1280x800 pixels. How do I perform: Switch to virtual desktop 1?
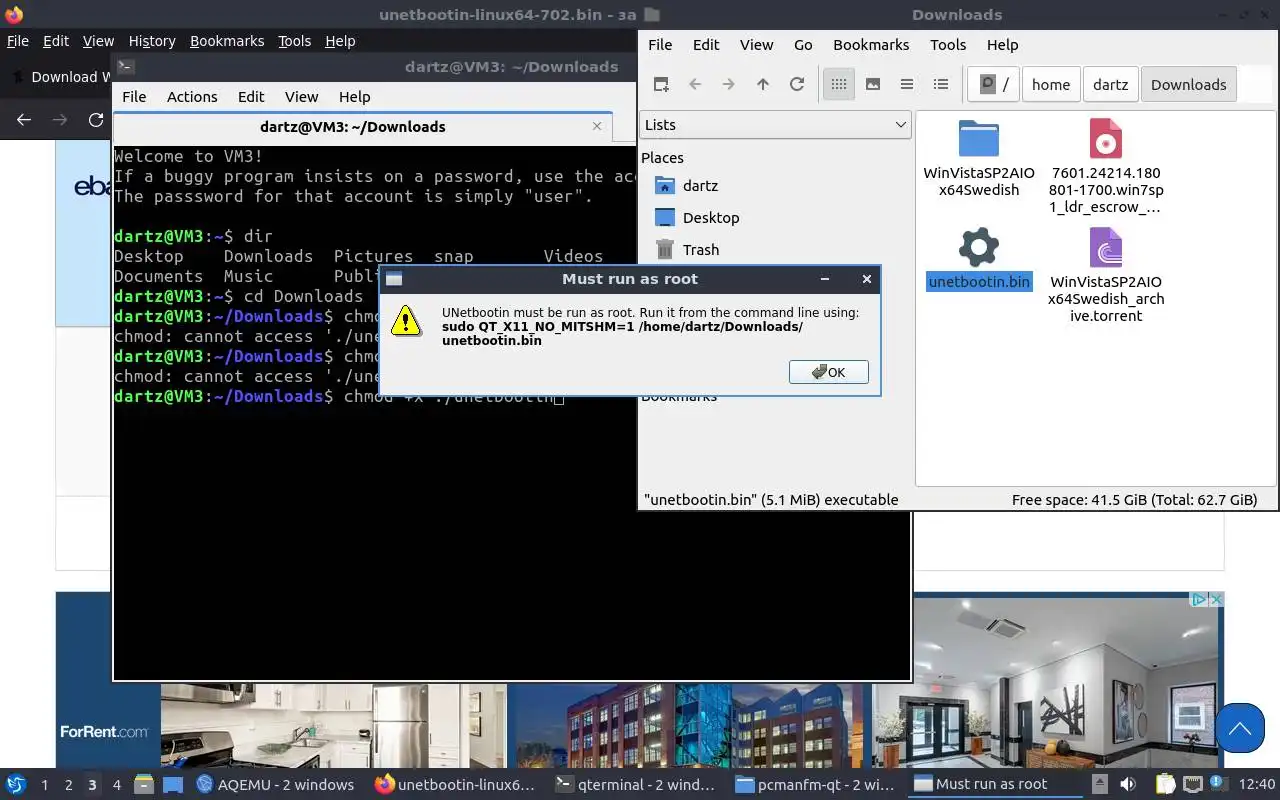[x=44, y=785]
